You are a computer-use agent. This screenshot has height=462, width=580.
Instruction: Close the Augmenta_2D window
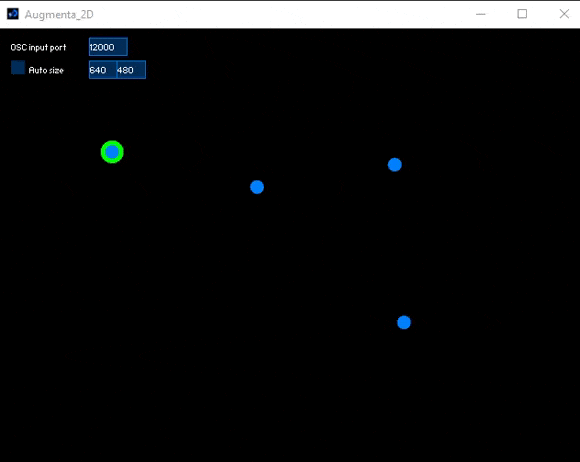[x=564, y=14]
